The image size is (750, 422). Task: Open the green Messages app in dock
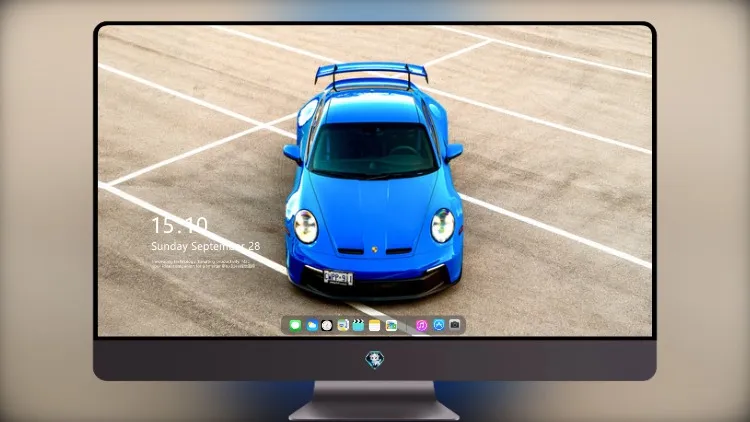295,325
